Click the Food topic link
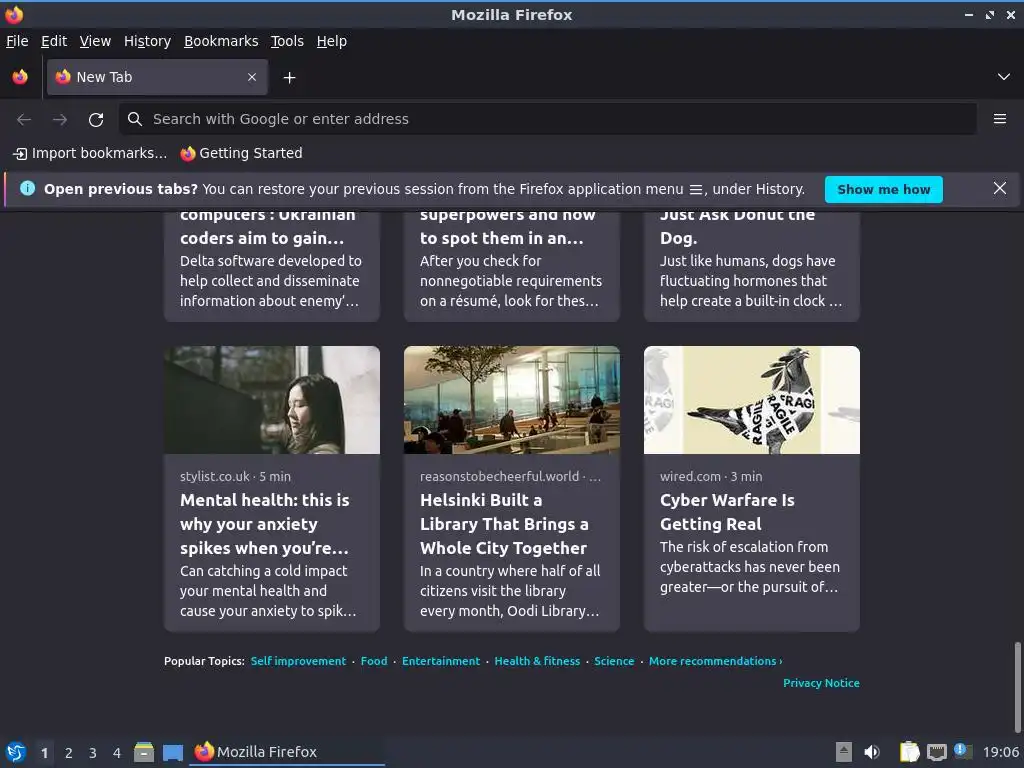The width and height of the screenshot is (1024, 768). (374, 661)
